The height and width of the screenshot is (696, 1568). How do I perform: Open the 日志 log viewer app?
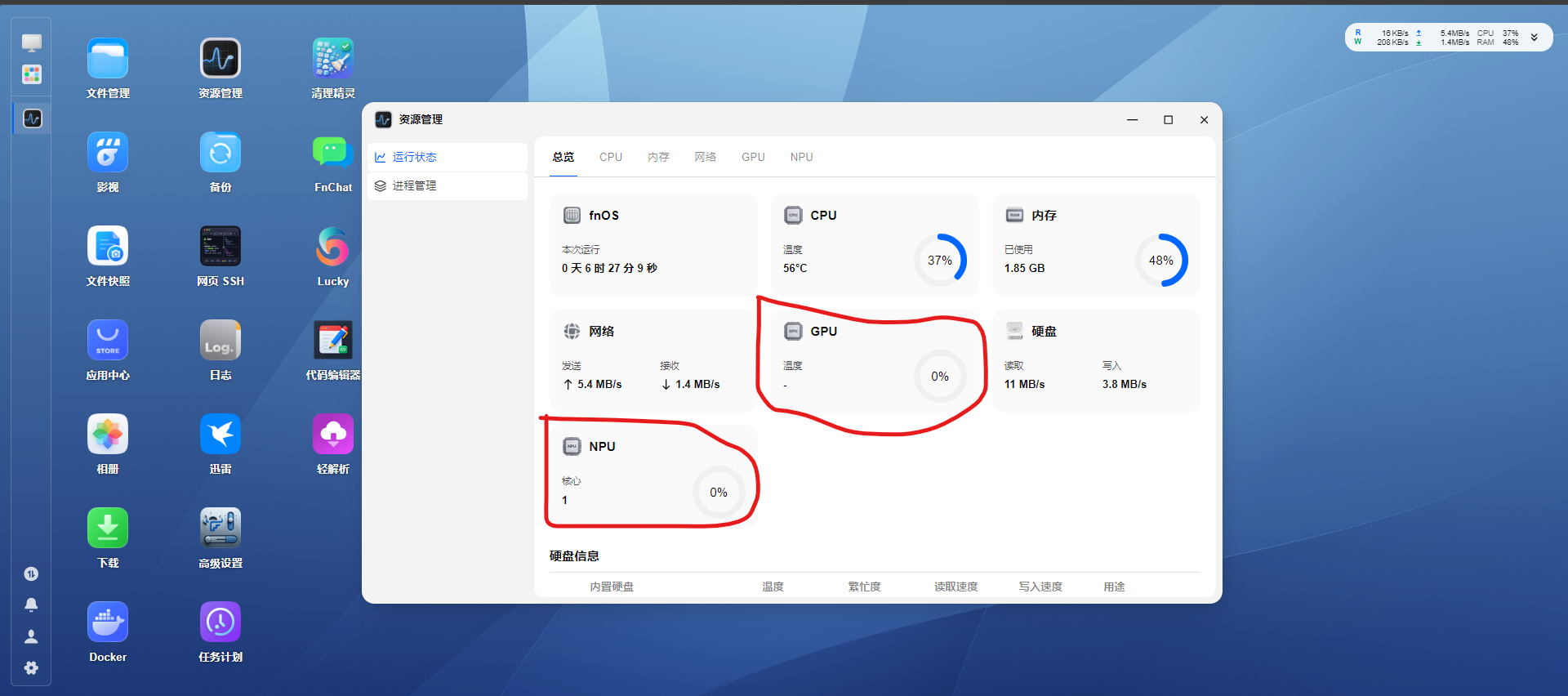[220, 341]
